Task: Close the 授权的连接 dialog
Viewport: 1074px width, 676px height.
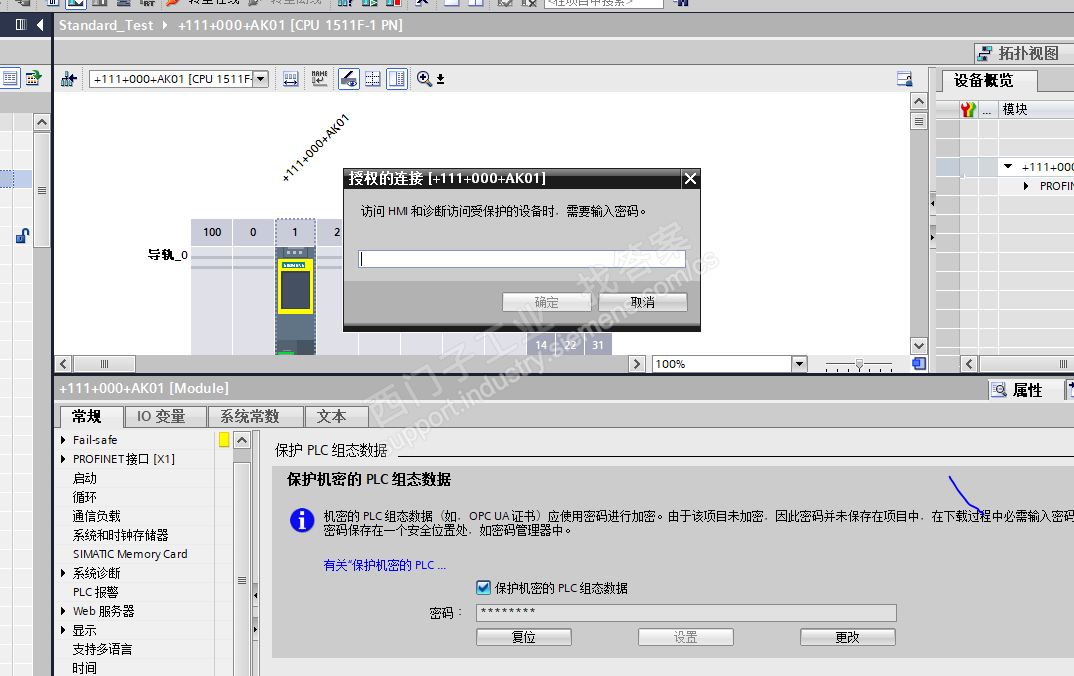Action: point(690,179)
